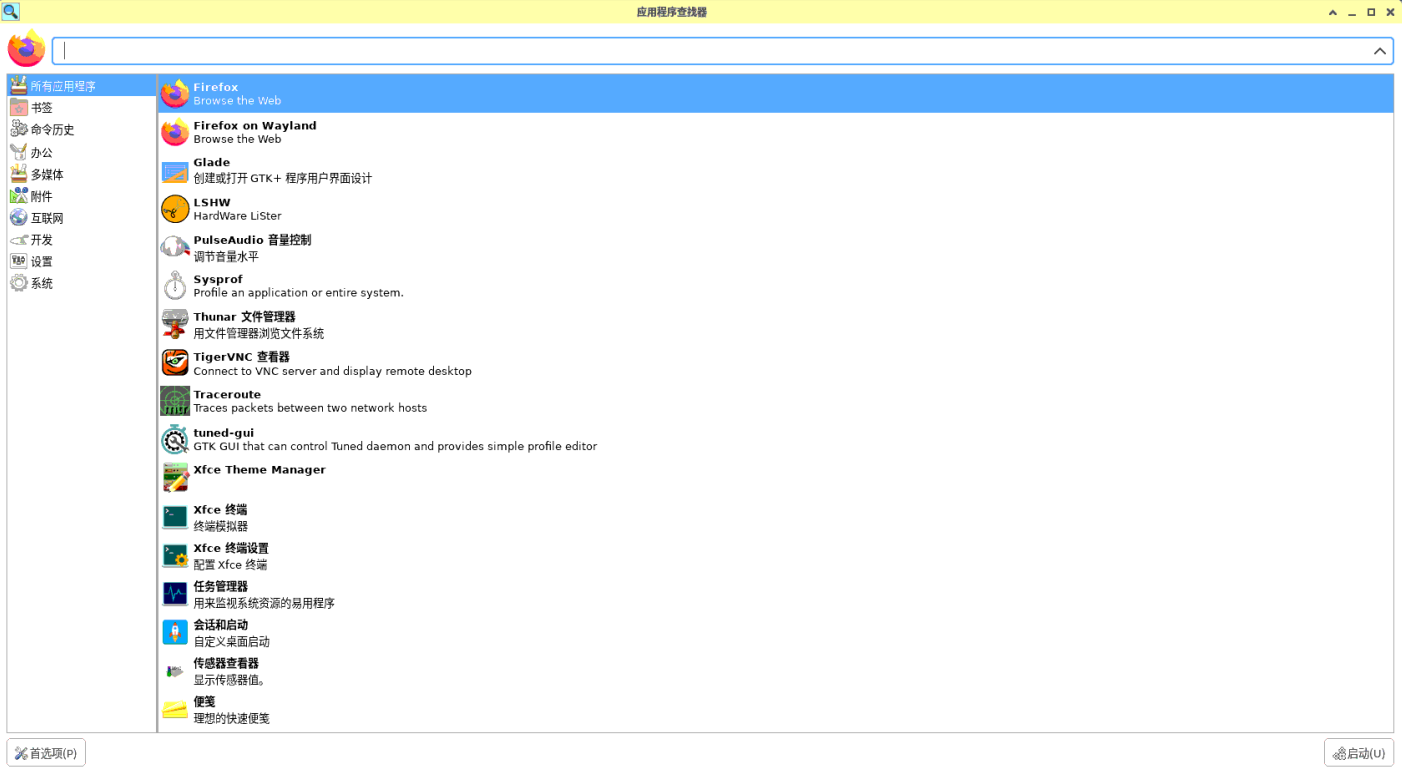Image resolution: width=1402 pixels, height=773 pixels.
Task: Click the tuned-gui icon
Action: tap(175, 440)
